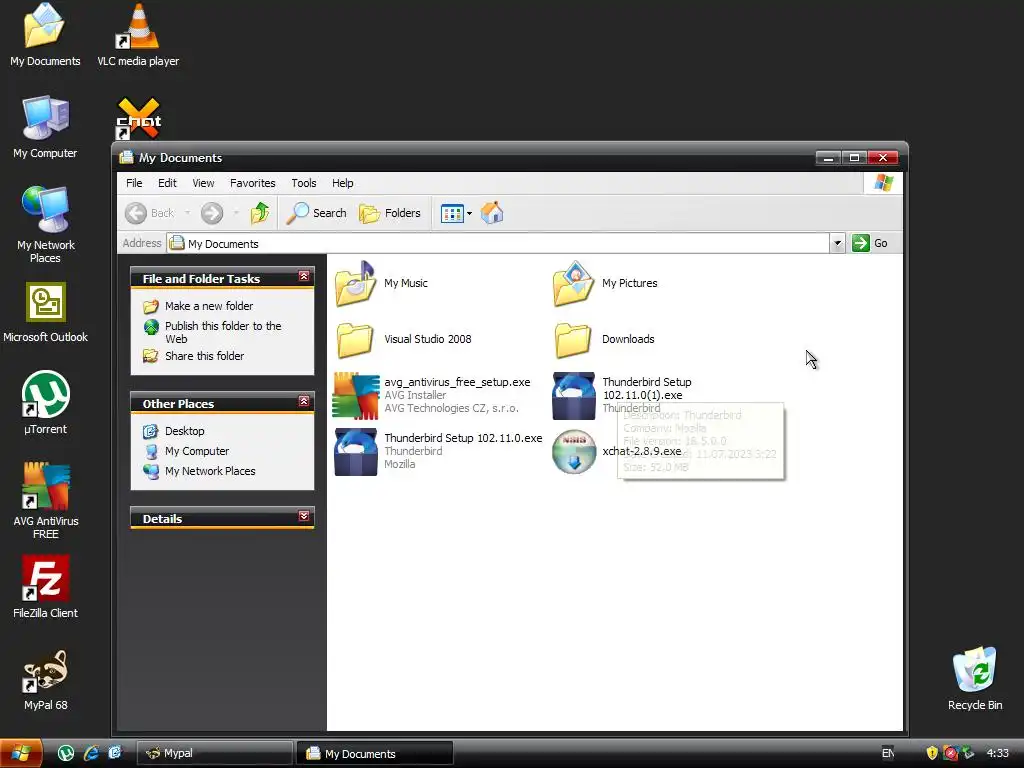This screenshot has height=768, width=1024.
Task: Open the Favorites menu
Action: pyautogui.click(x=253, y=184)
